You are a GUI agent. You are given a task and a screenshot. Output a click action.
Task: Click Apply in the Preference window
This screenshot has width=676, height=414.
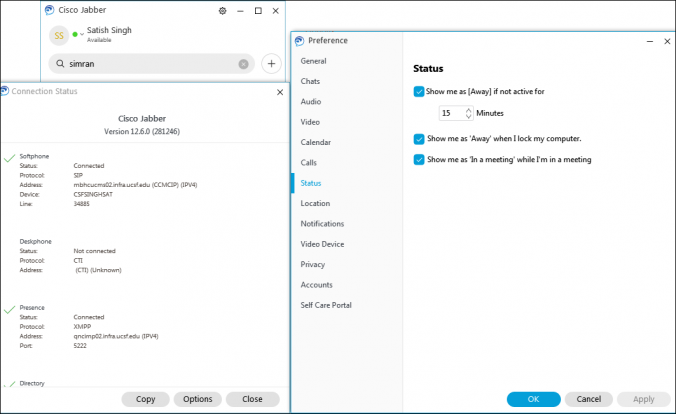[644, 399]
